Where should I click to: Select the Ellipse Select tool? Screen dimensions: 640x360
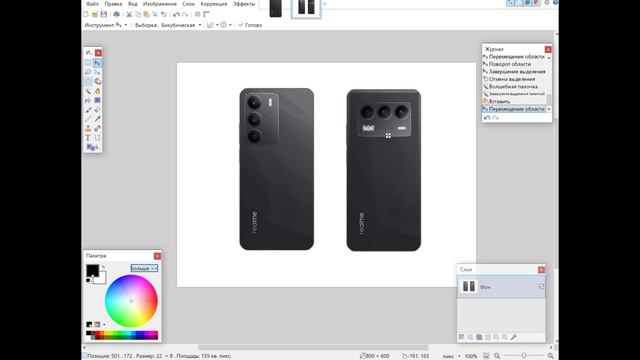88,82
